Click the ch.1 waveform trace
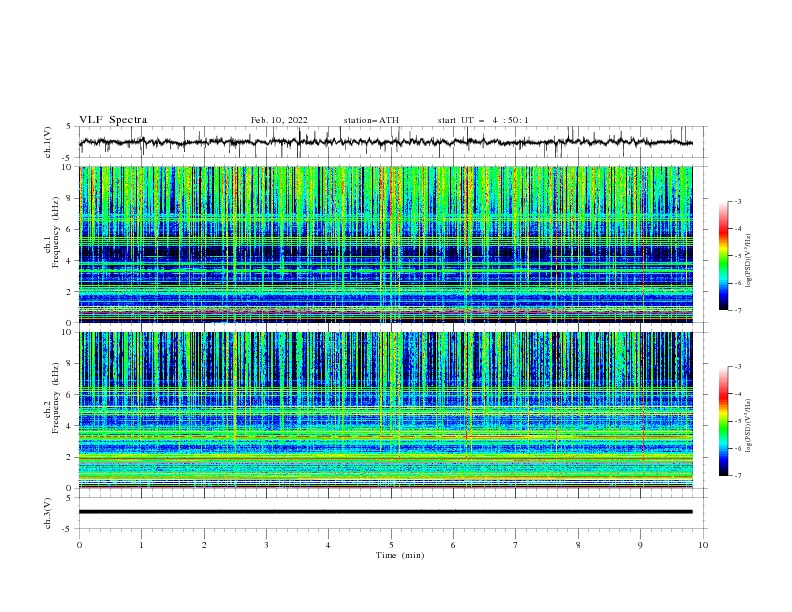This screenshot has height=612, width=792. (x=385, y=142)
